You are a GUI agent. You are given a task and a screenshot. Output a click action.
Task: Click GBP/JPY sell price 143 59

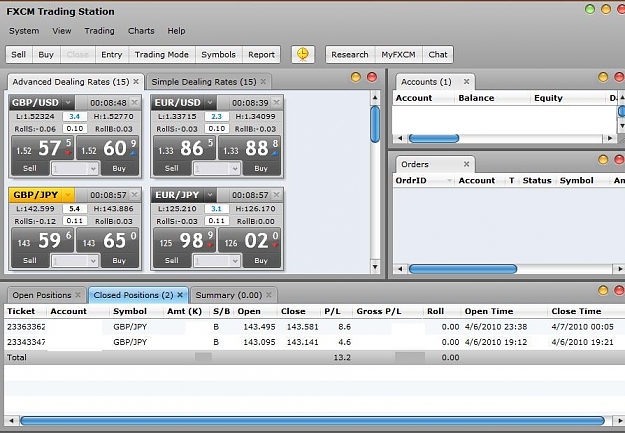pyautogui.click(x=43, y=240)
